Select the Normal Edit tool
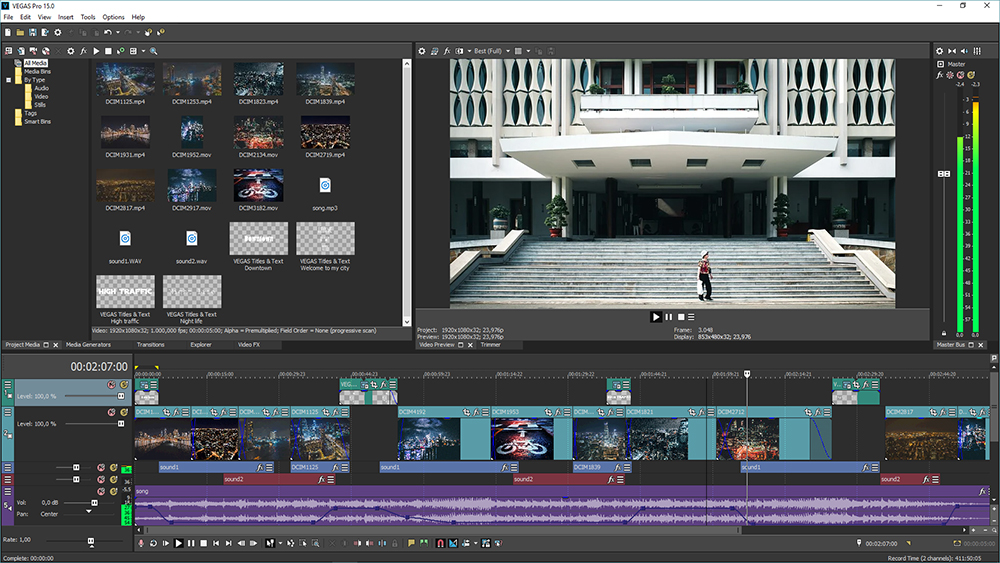The image size is (1000, 563). coord(270,543)
